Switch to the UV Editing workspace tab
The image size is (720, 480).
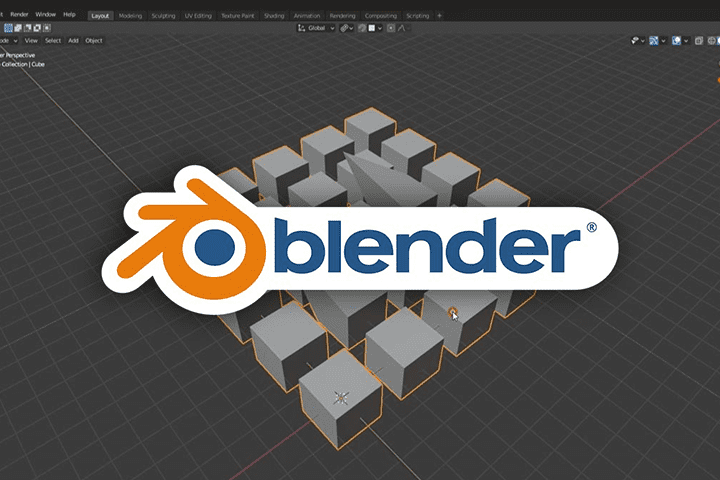[x=198, y=16]
